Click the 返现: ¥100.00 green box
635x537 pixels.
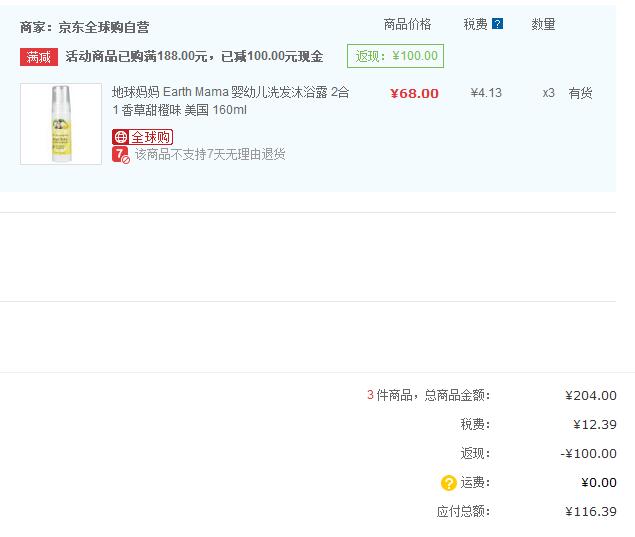[x=395, y=56]
